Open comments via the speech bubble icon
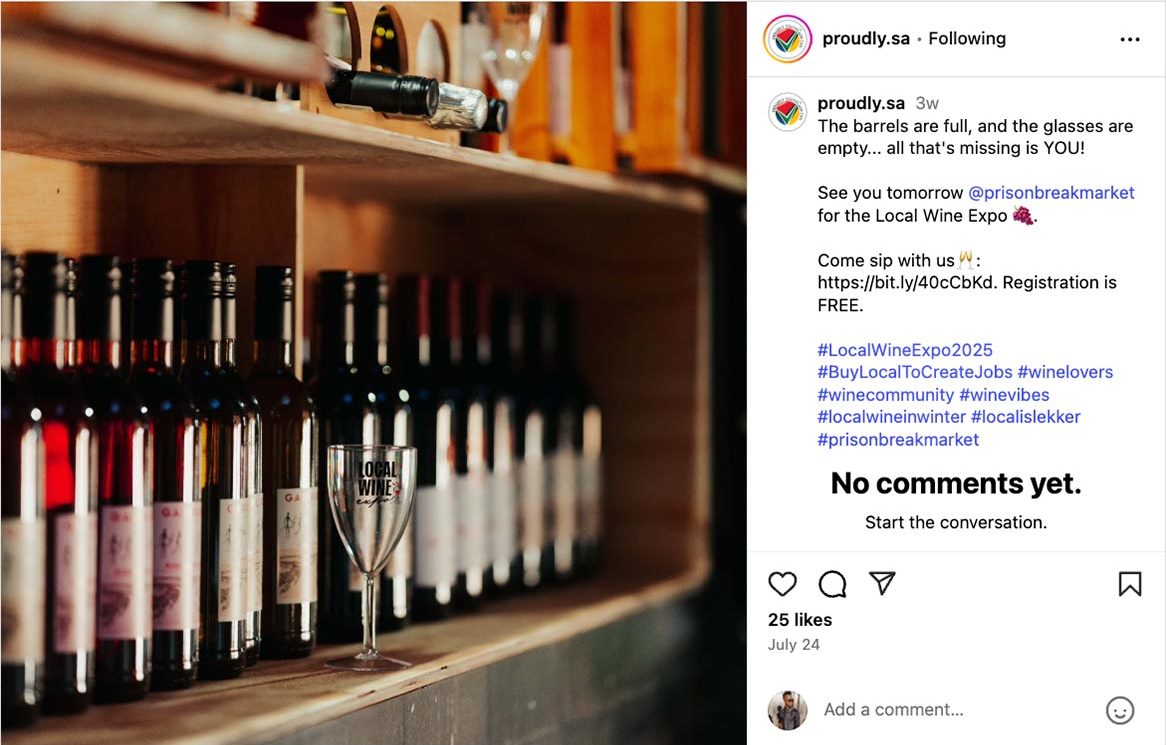Screen dimensions: 1166x745 pyautogui.click(x=832, y=584)
